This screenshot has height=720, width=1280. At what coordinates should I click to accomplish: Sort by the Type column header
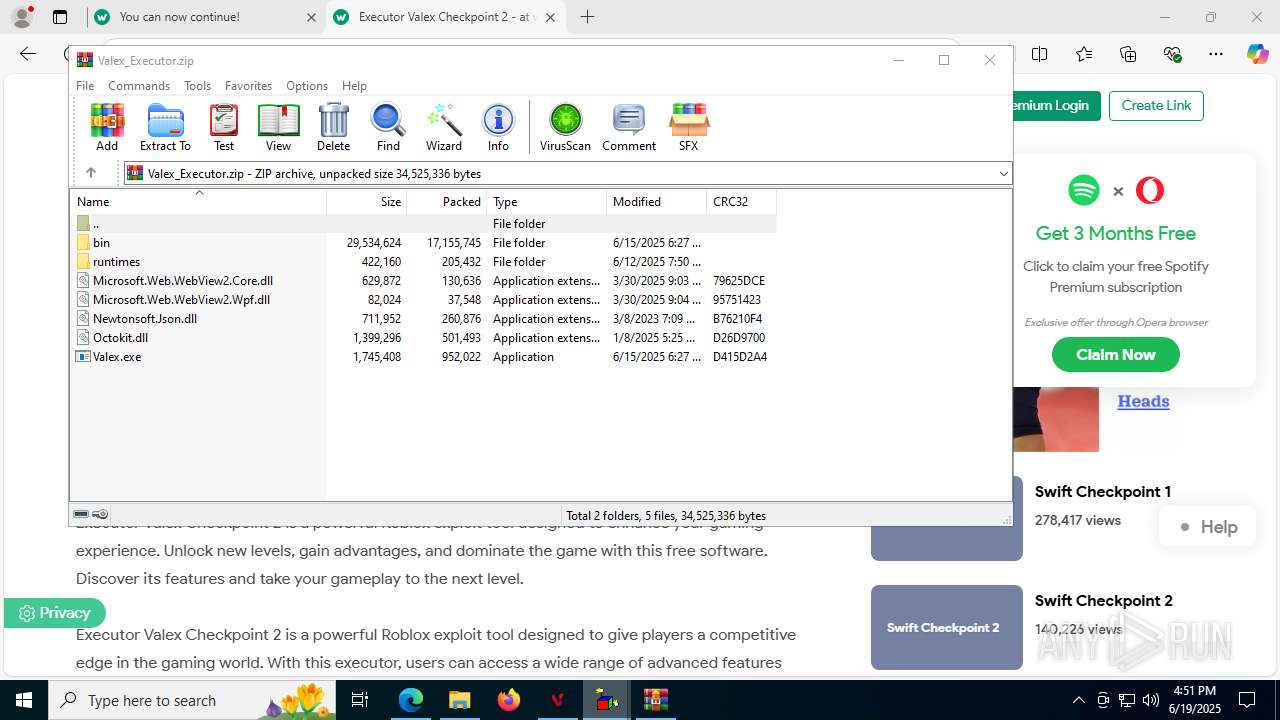pyautogui.click(x=546, y=202)
